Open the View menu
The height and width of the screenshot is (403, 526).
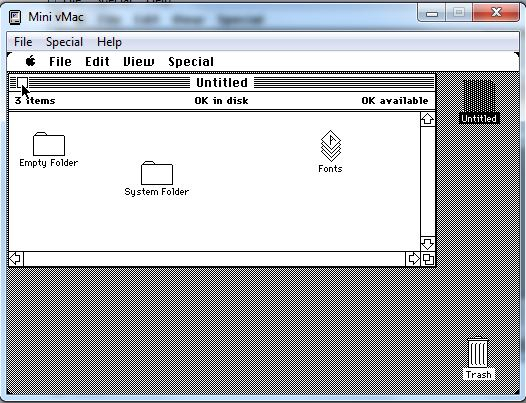click(x=139, y=62)
